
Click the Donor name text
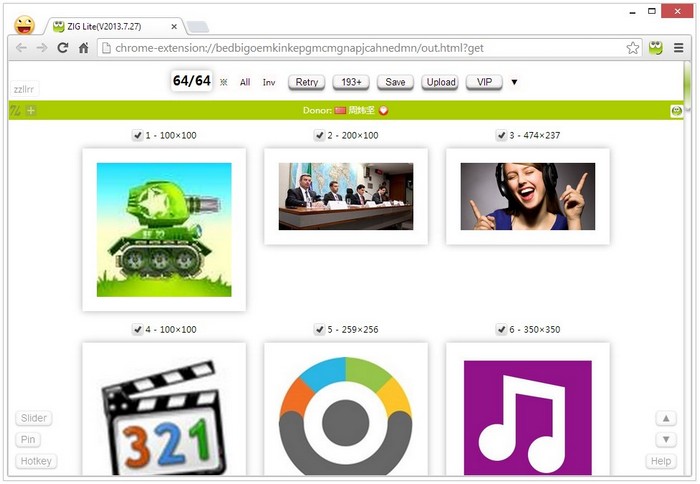coord(361,110)
